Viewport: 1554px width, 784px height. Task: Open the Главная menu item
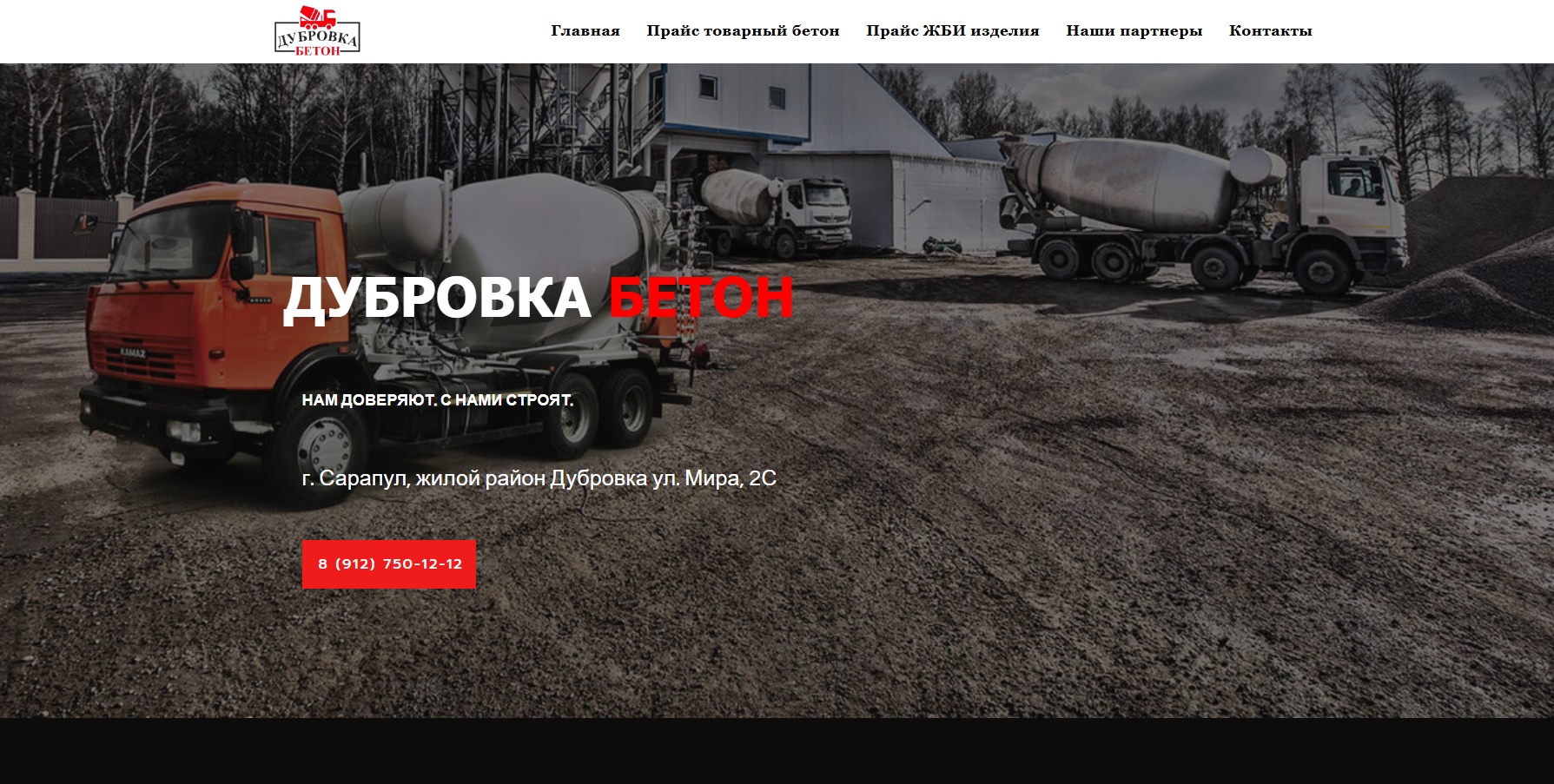pyautogui.click(x=585, y=31)
